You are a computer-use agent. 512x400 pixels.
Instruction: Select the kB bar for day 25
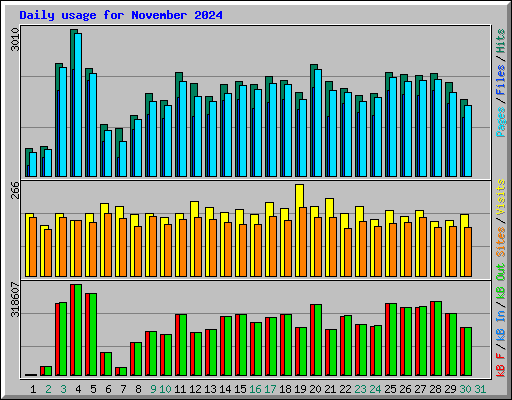pos(391,340)
